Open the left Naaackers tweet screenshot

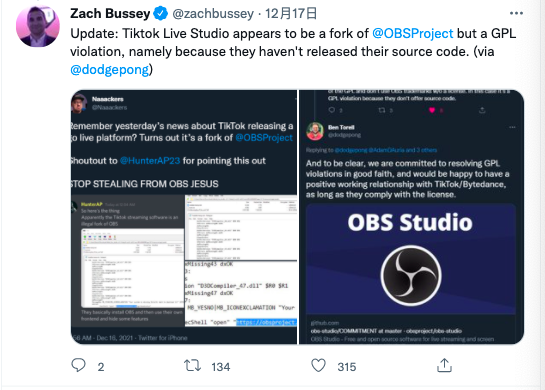[184, 217]
